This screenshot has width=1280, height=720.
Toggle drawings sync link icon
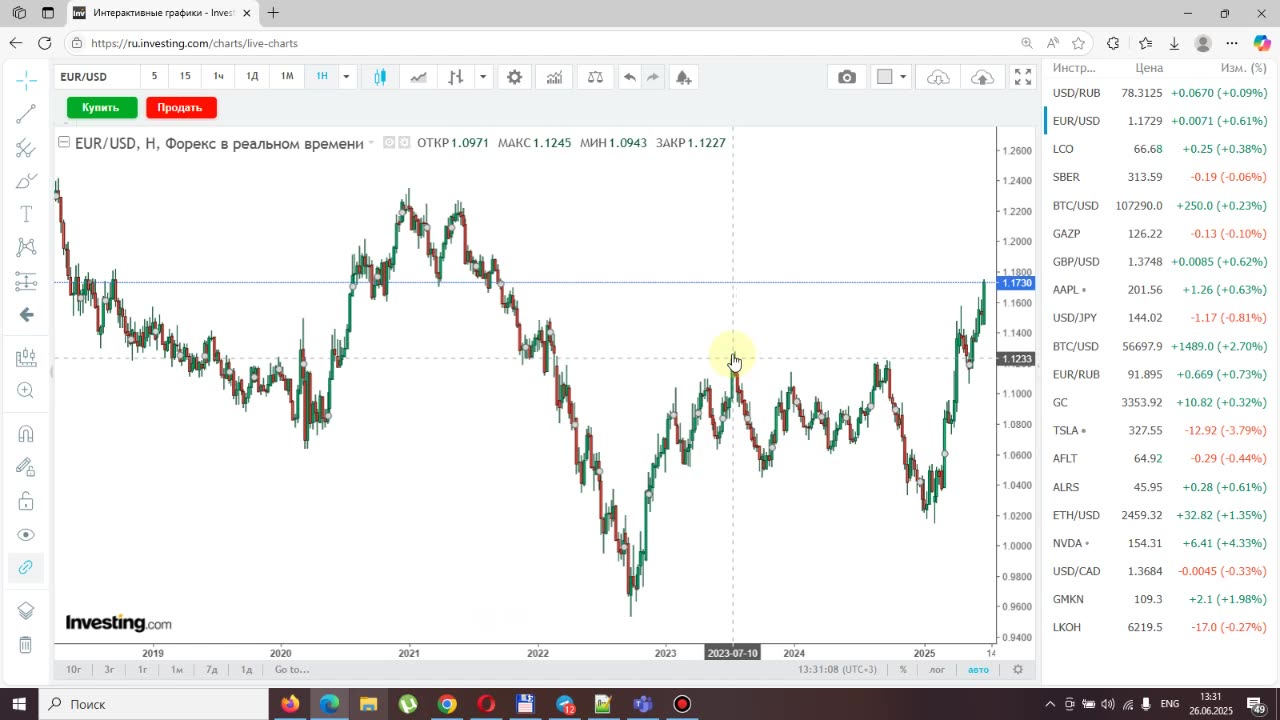coord(26,568)
